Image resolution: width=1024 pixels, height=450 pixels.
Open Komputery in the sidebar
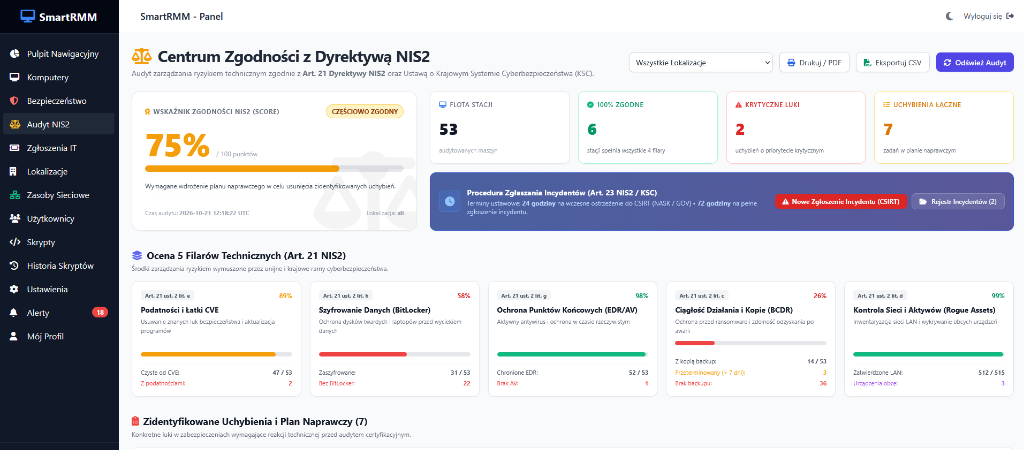59,77
